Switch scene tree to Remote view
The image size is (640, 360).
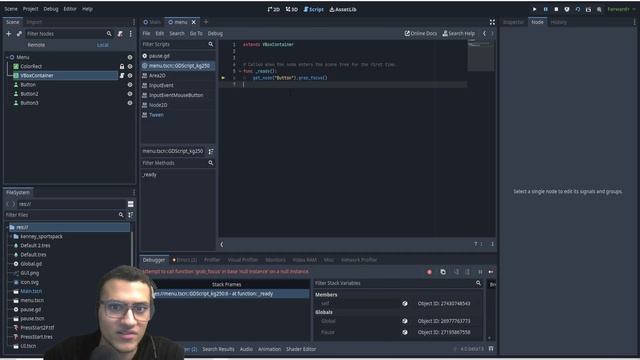pyautogui.click(x=36, y=45)
